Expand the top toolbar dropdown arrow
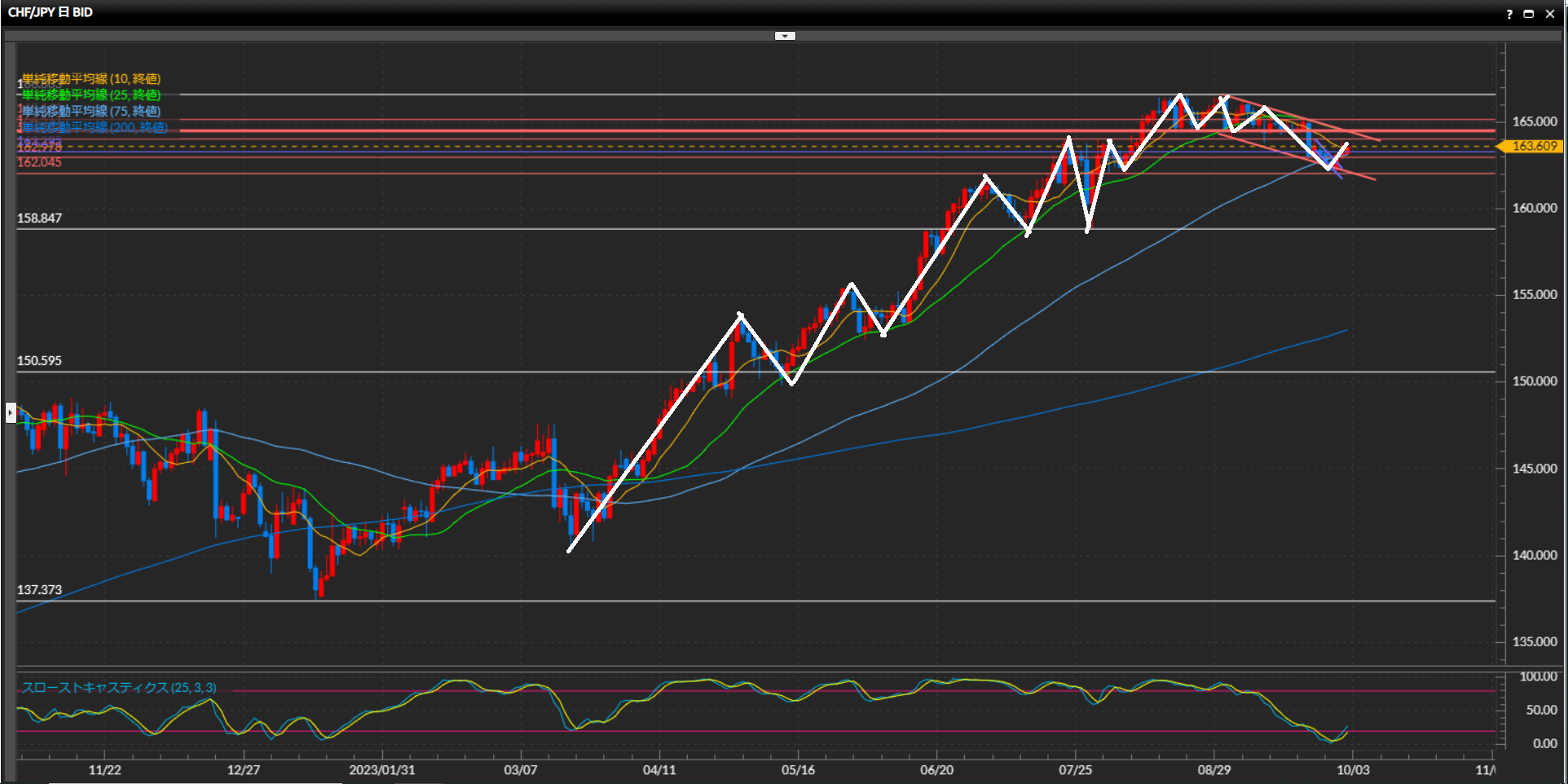The image size is (1568, 784). pyautogui.click(x=785, y=36)
